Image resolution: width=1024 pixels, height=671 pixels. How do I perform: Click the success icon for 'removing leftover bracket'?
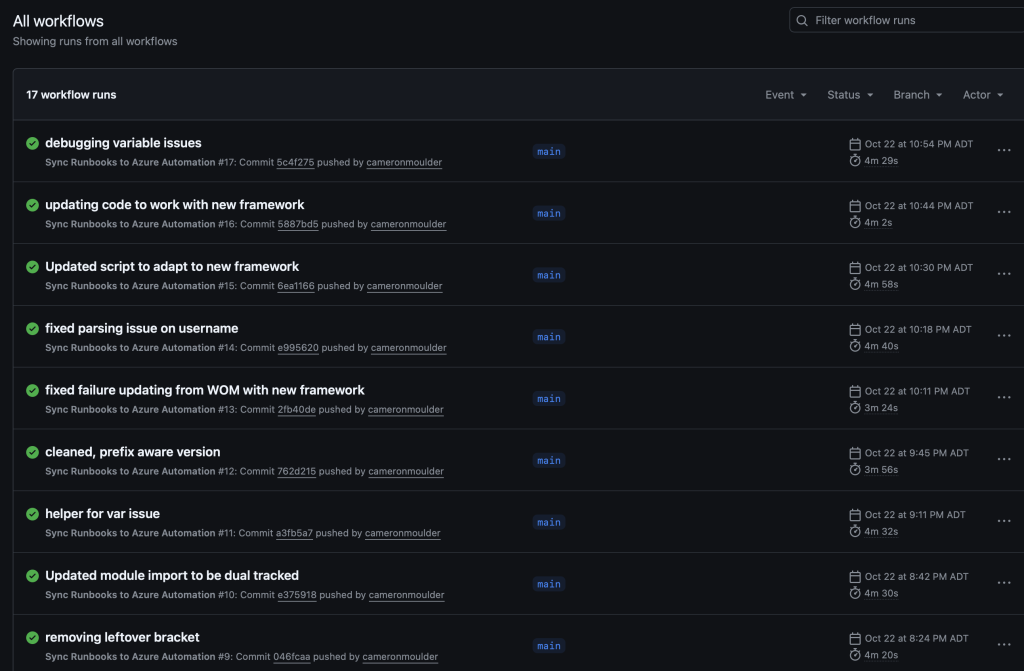click(x=33, y=638)
